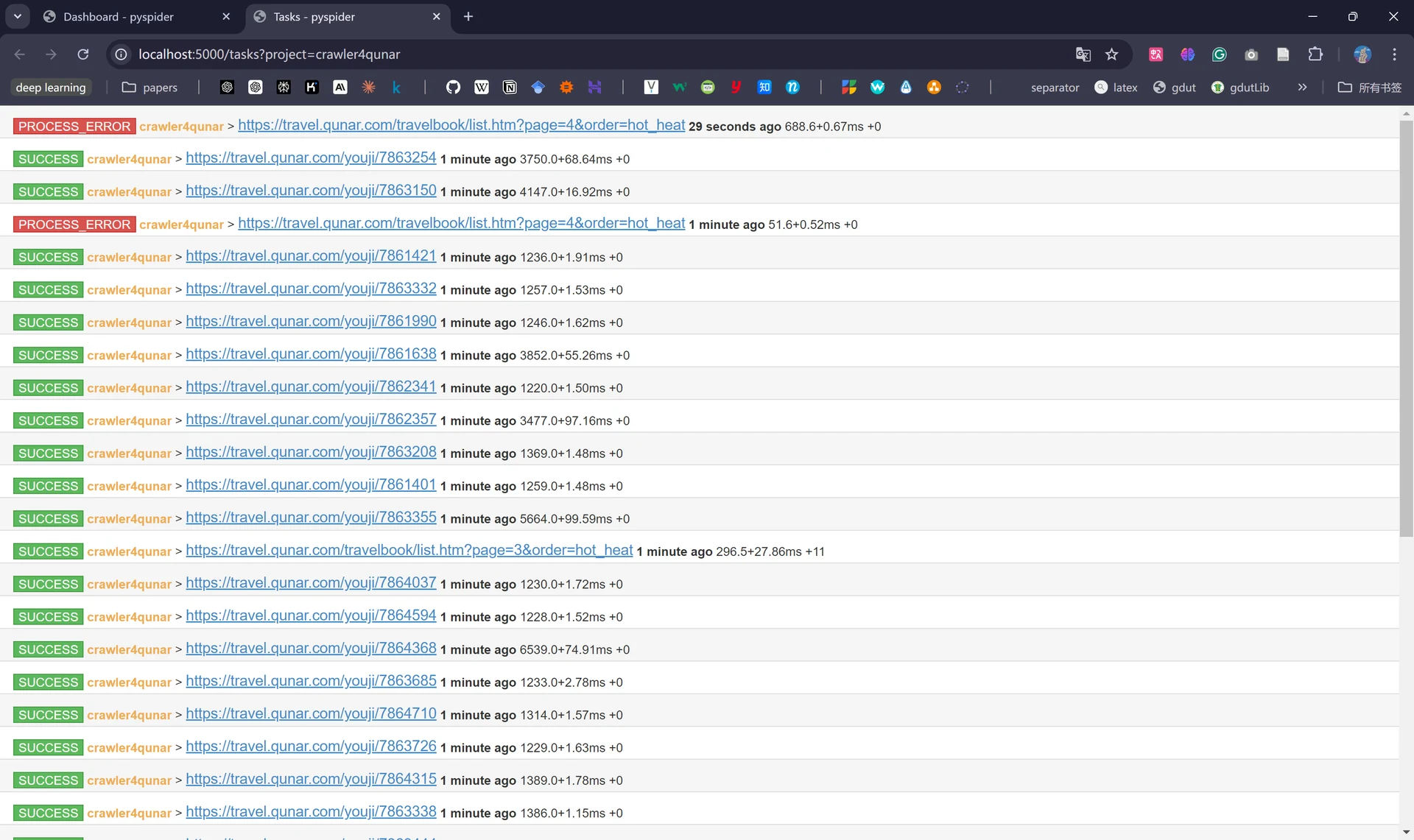This screenshot has width=1414, height=840.
Task: Open the page=3 travelbook list link
Action: [409, 550]
